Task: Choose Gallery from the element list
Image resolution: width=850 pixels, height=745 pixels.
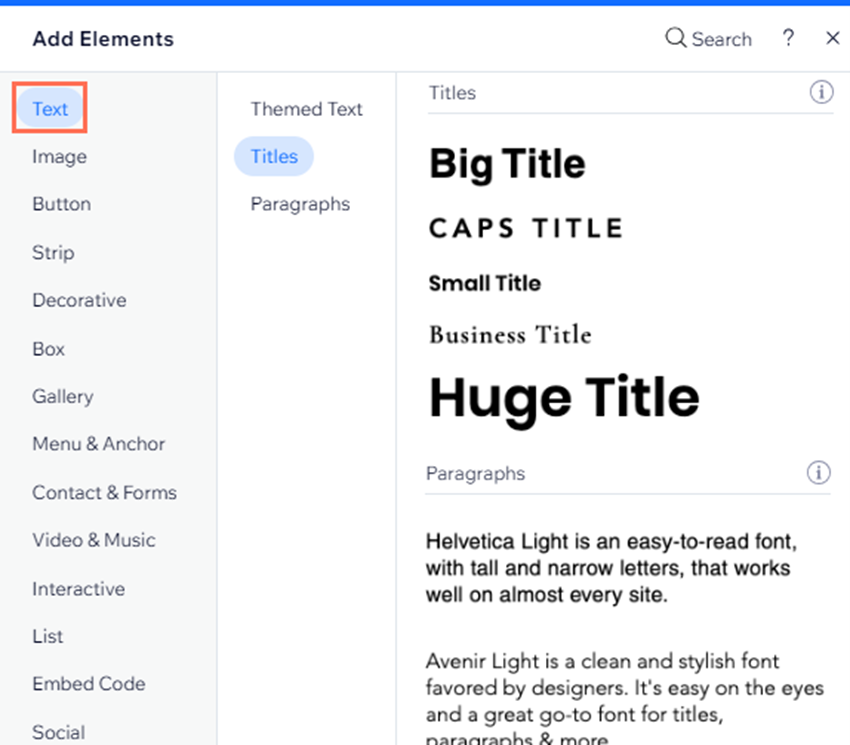Action: coord(63,396)
